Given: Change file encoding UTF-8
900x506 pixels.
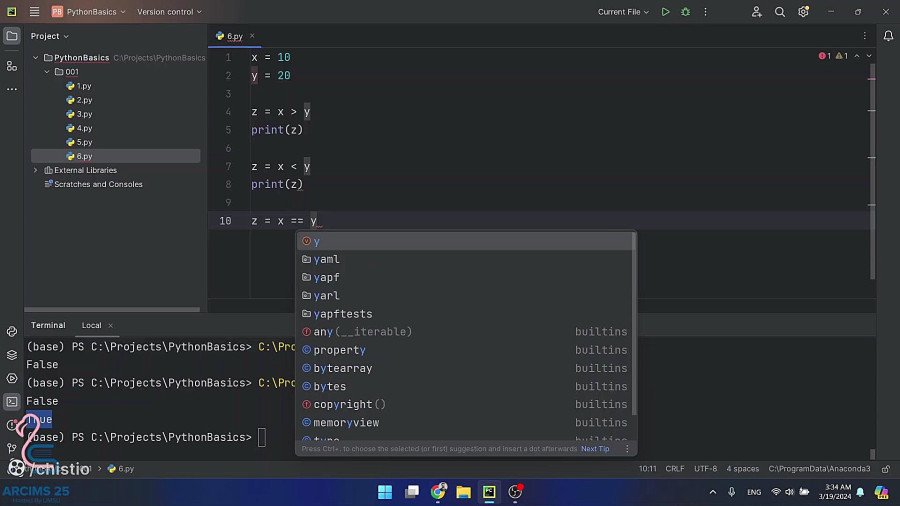Looking at the screenshot, I should tap(705, 469).
